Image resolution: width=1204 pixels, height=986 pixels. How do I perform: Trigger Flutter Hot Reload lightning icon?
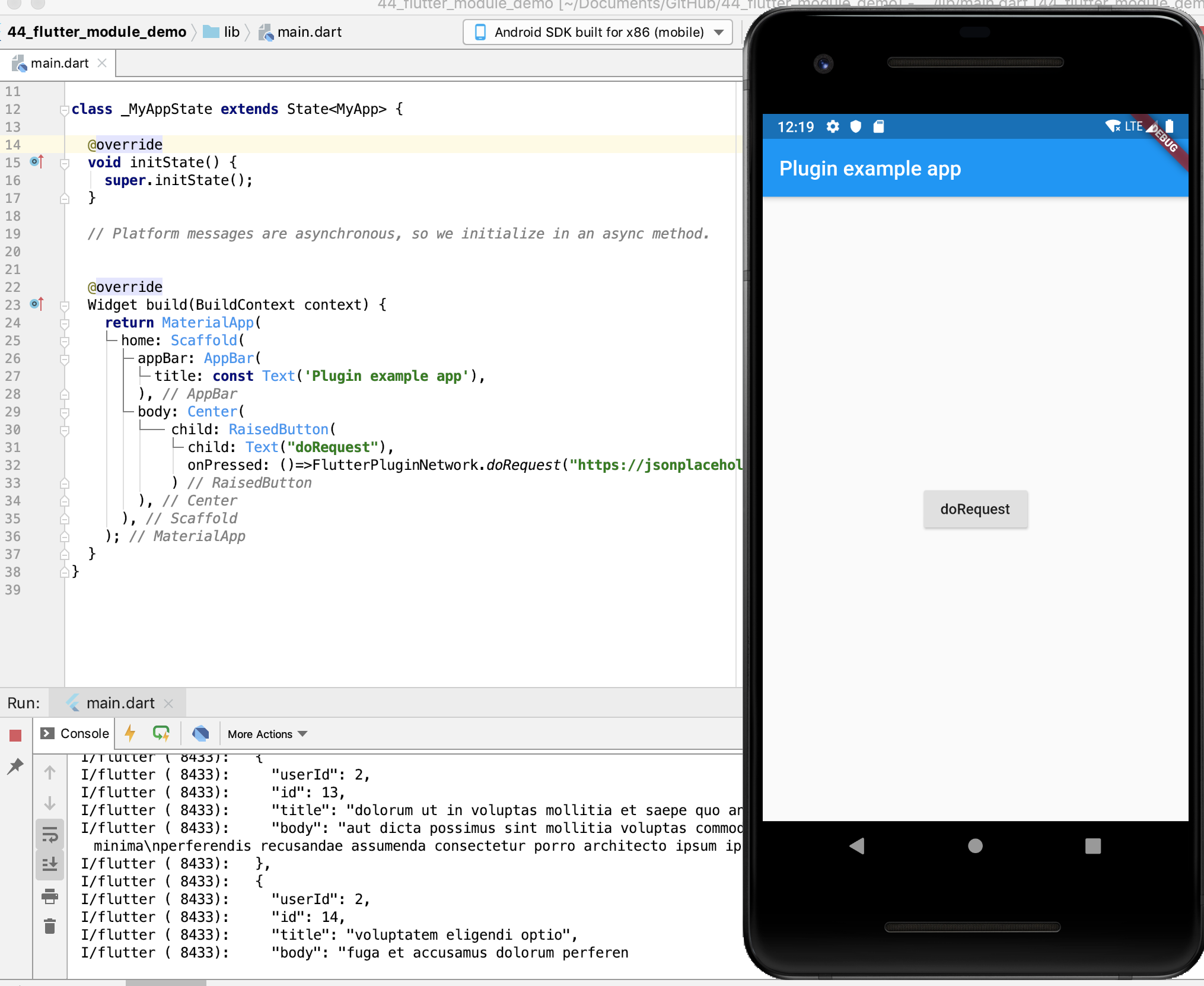(x=130, y=734)
